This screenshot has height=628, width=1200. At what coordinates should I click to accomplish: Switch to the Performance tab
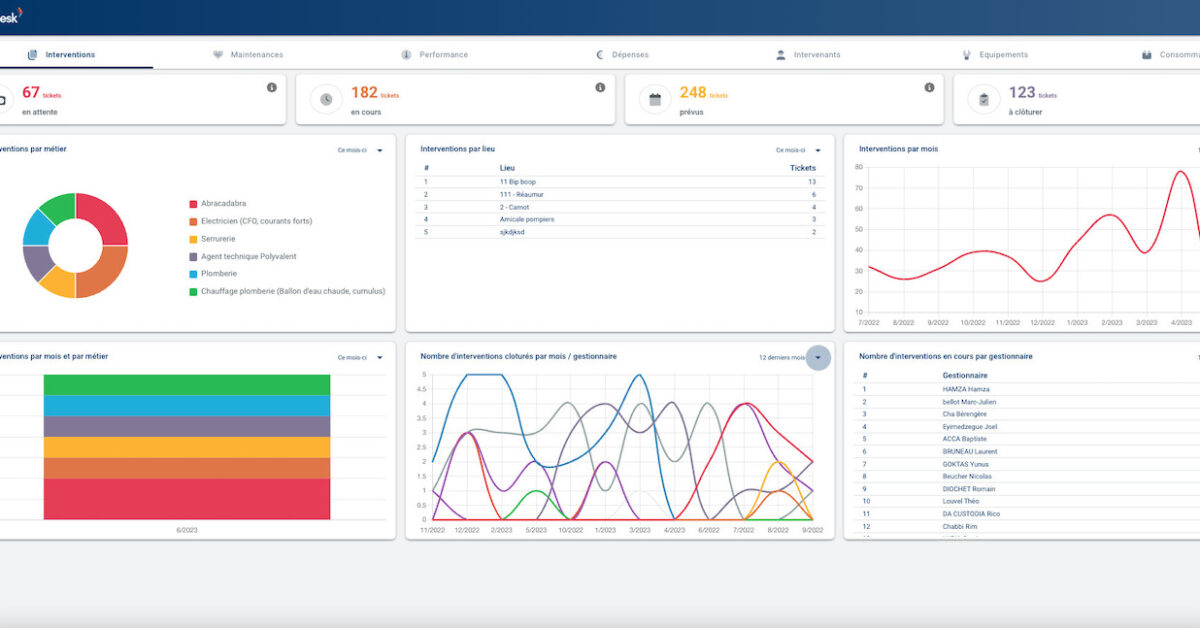pyautogui.click(x=443, y=55)
